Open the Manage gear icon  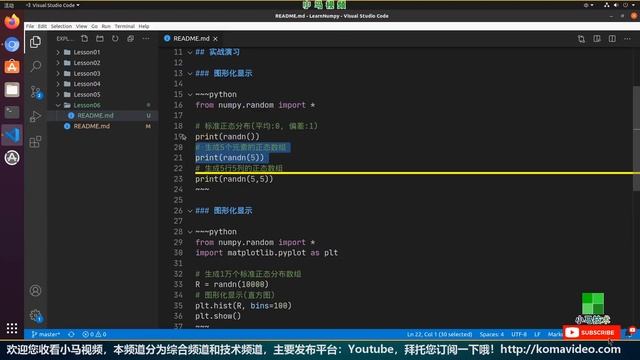tap(36, 315)
